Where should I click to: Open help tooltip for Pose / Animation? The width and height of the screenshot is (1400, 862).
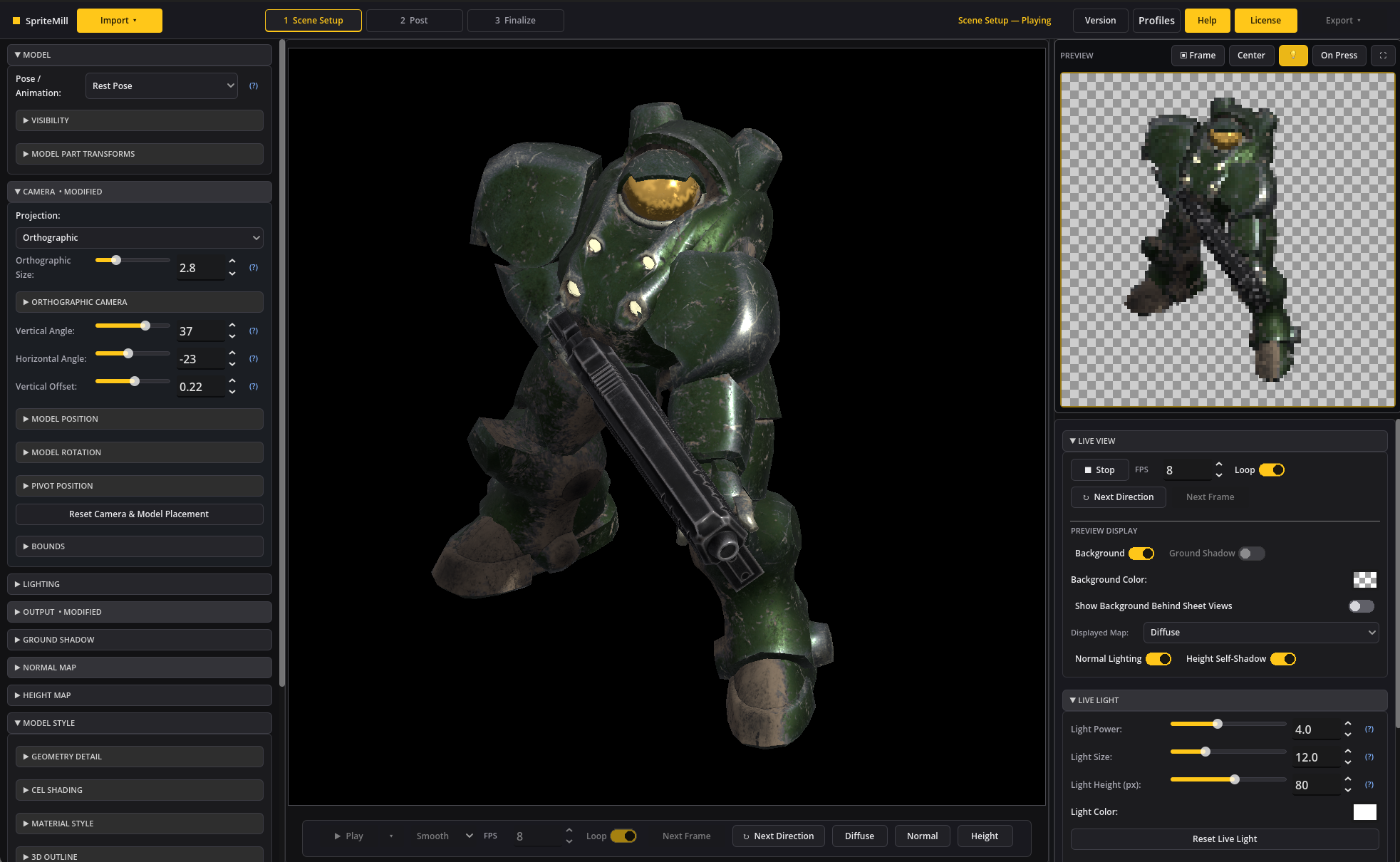(x=254, y=86)
